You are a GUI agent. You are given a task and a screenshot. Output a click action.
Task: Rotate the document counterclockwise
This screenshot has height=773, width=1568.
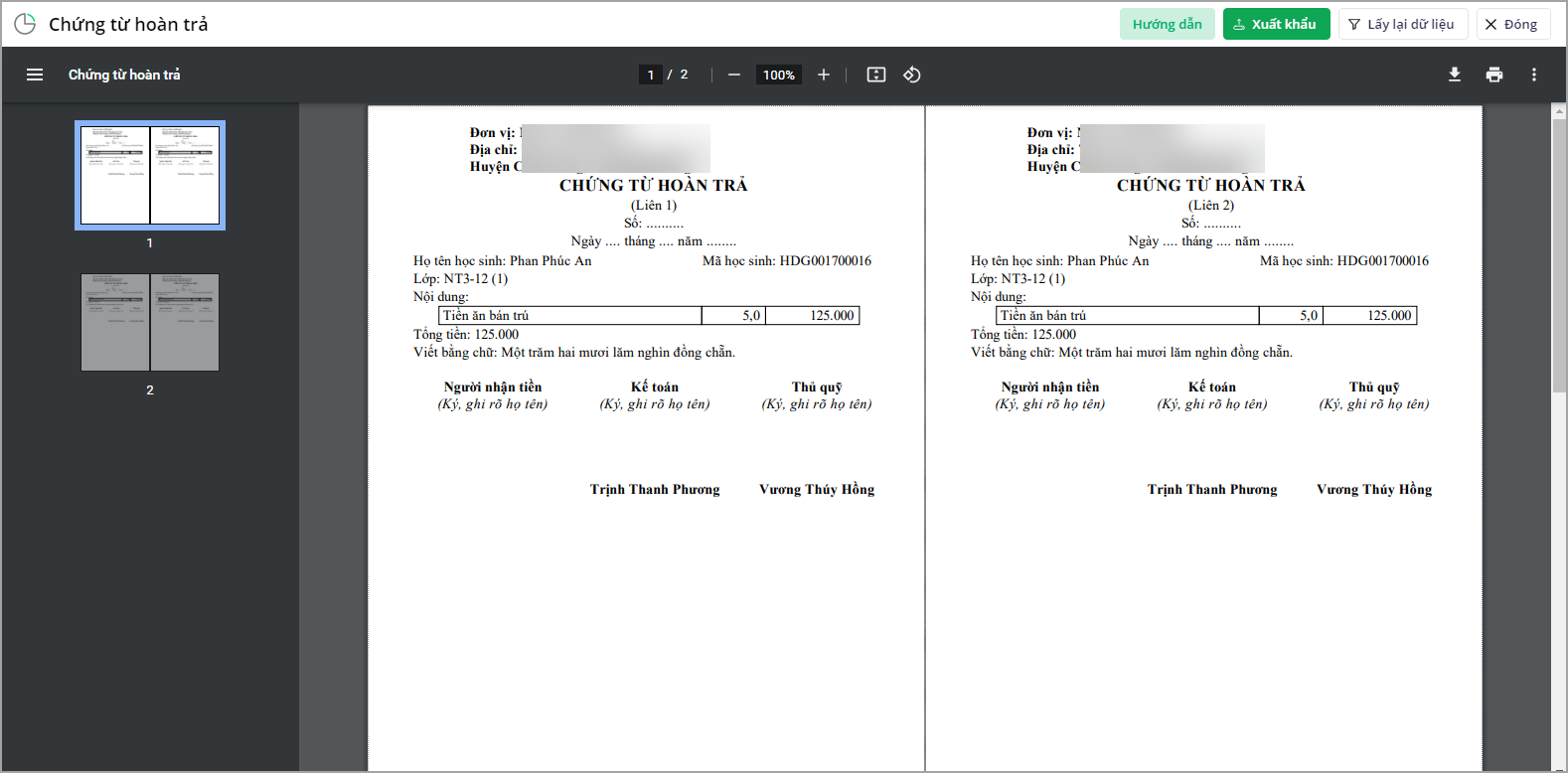click(912, 75)
